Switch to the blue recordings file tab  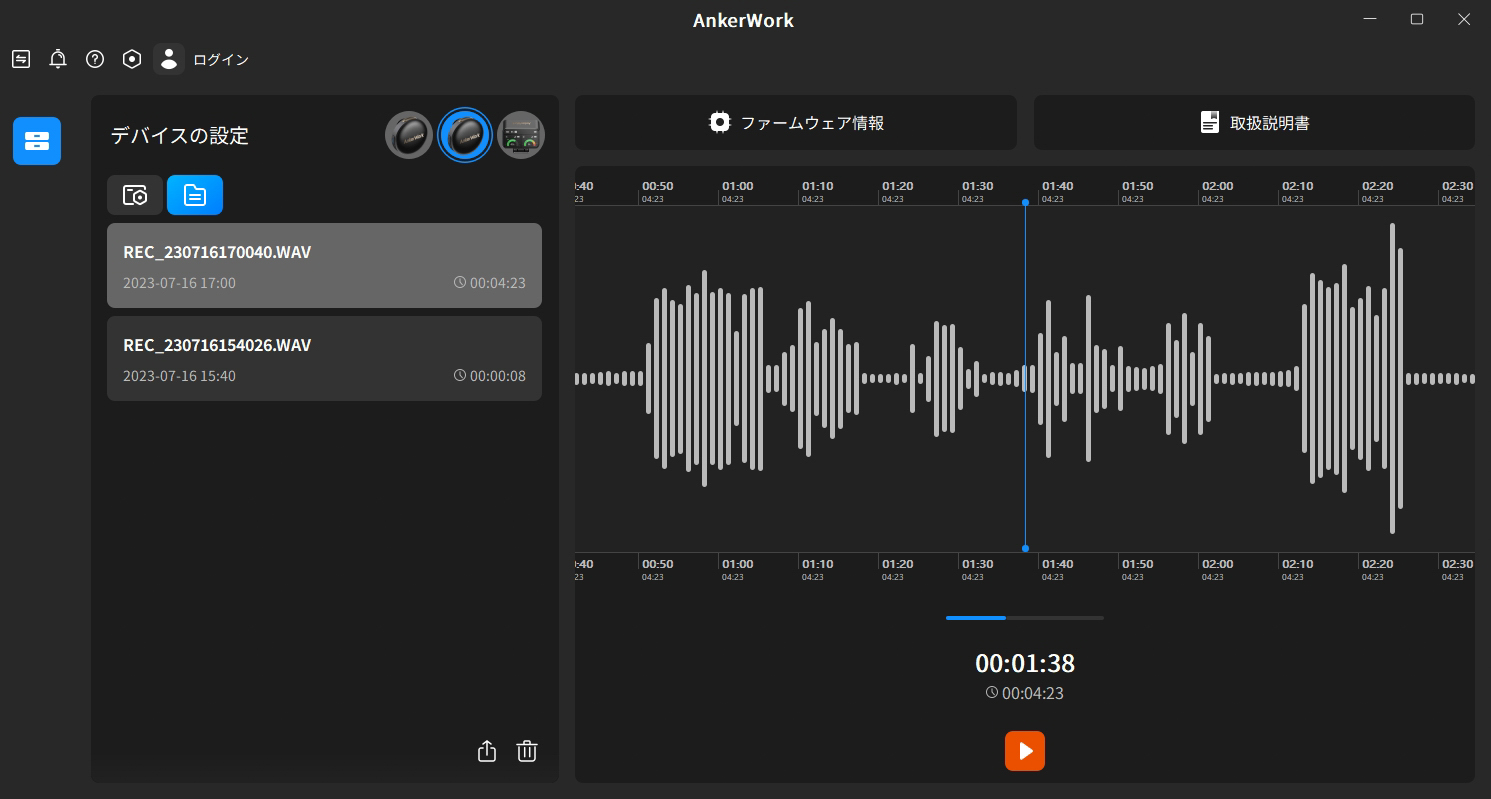pyautogui.click(x=195, y=195)
